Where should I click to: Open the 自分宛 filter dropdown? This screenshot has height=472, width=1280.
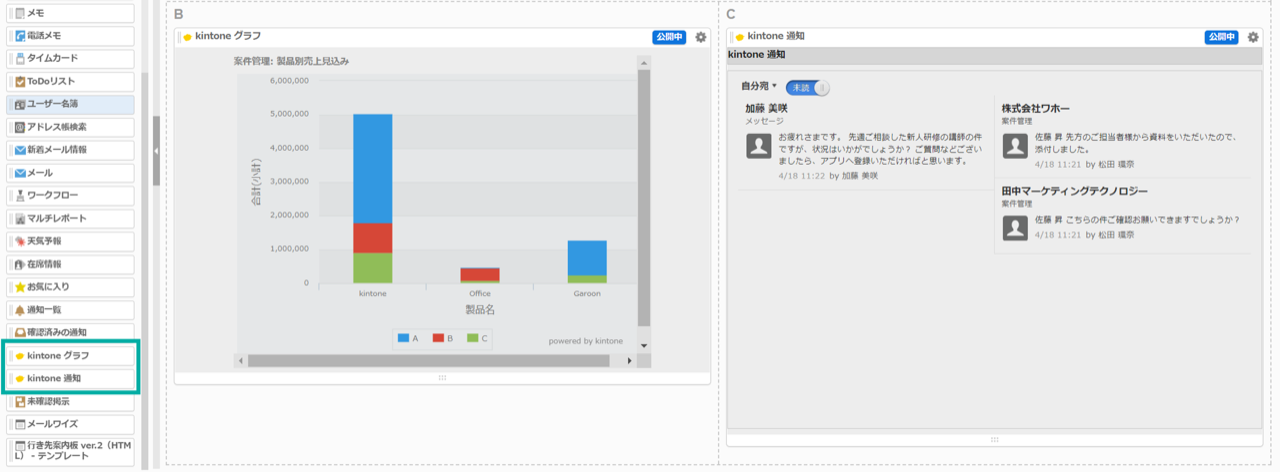[759, 87]
